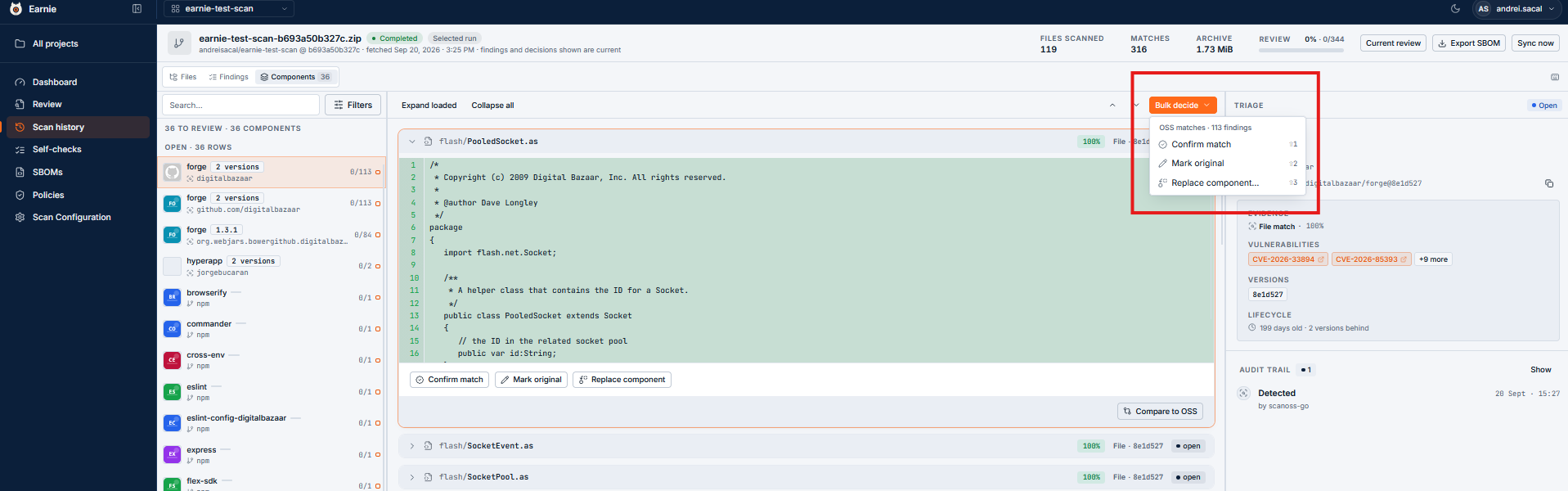
Task: Open the Filters panel
Action: (353, 105)
